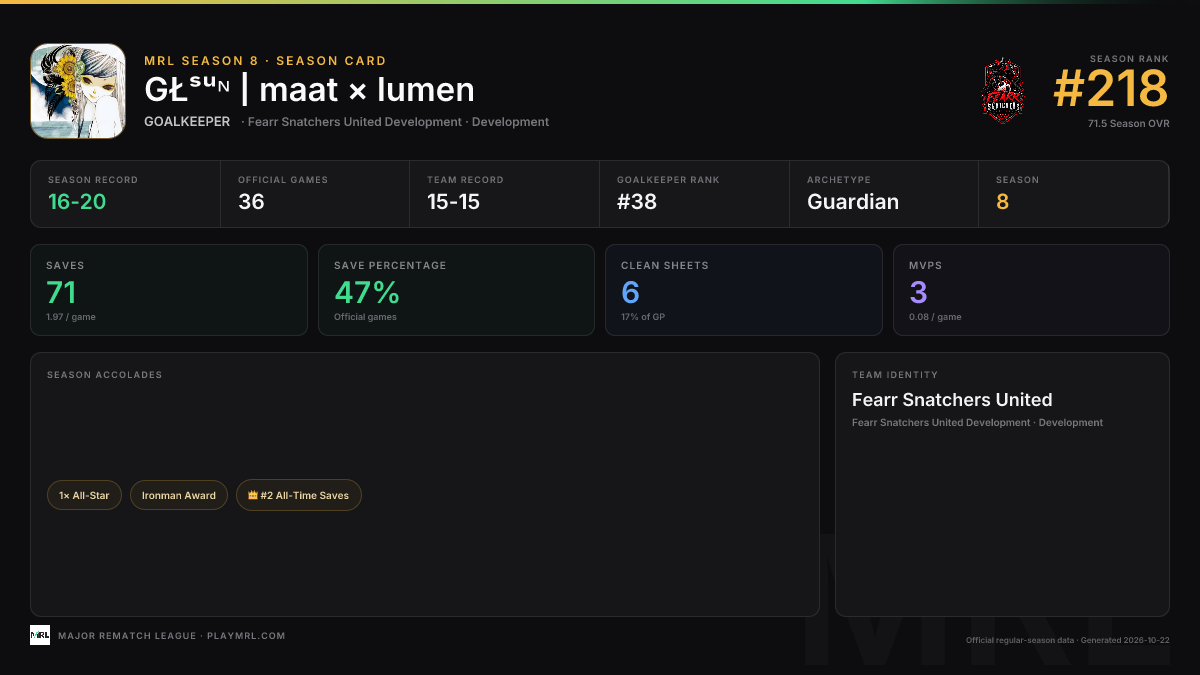The height and width of the screenshot is (675, 1200).
Task: Click the 15-15 team record value
Action: pos(453,202)
